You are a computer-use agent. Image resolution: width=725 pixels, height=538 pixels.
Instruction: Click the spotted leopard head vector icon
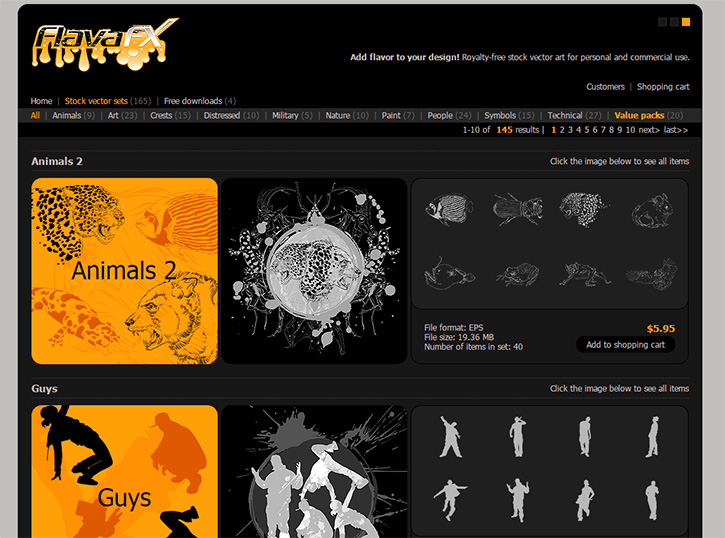pos(584,209)
